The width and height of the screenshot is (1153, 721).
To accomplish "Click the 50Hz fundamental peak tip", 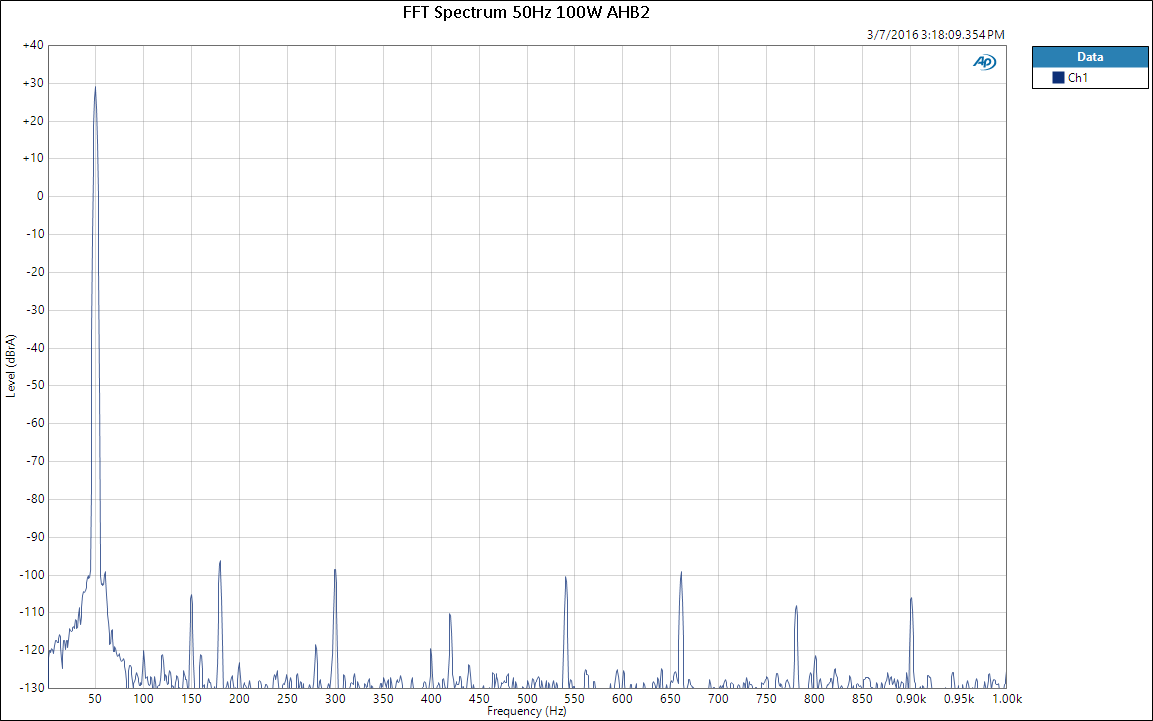I will (95, 87).
